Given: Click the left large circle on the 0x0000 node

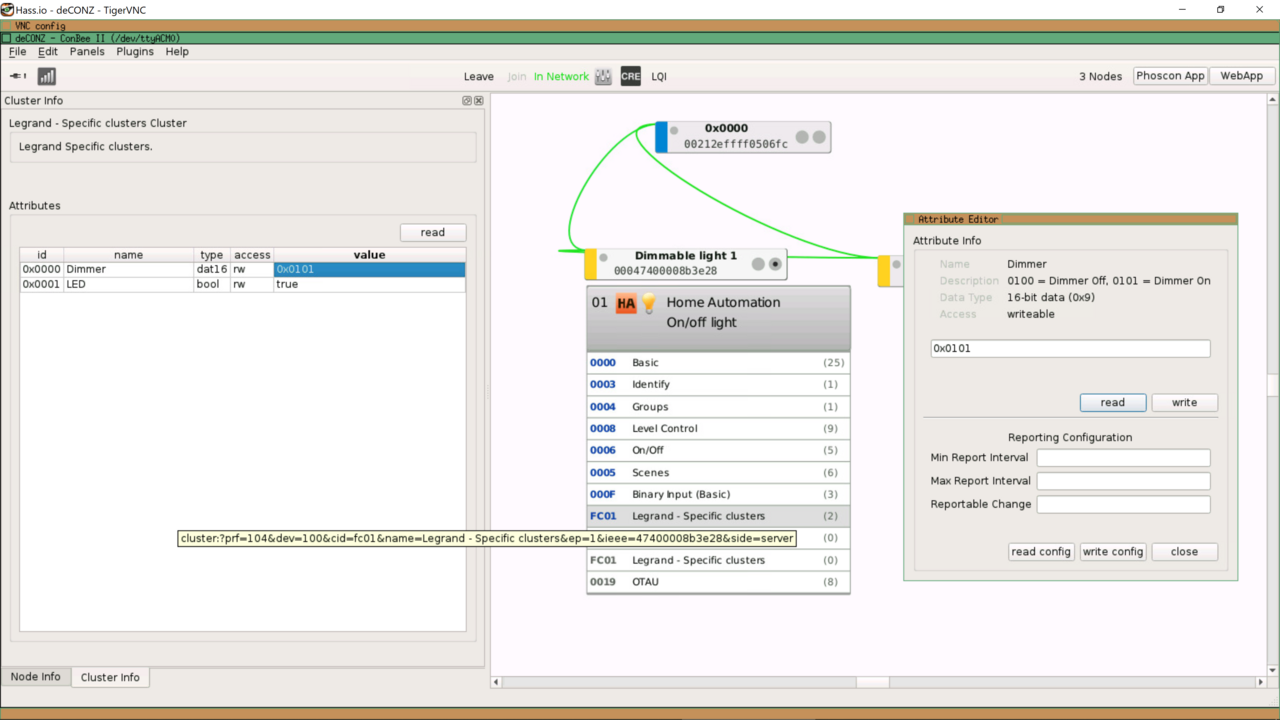Looking at the screenshot, I should pyautogui.click(x=802, y=137).
